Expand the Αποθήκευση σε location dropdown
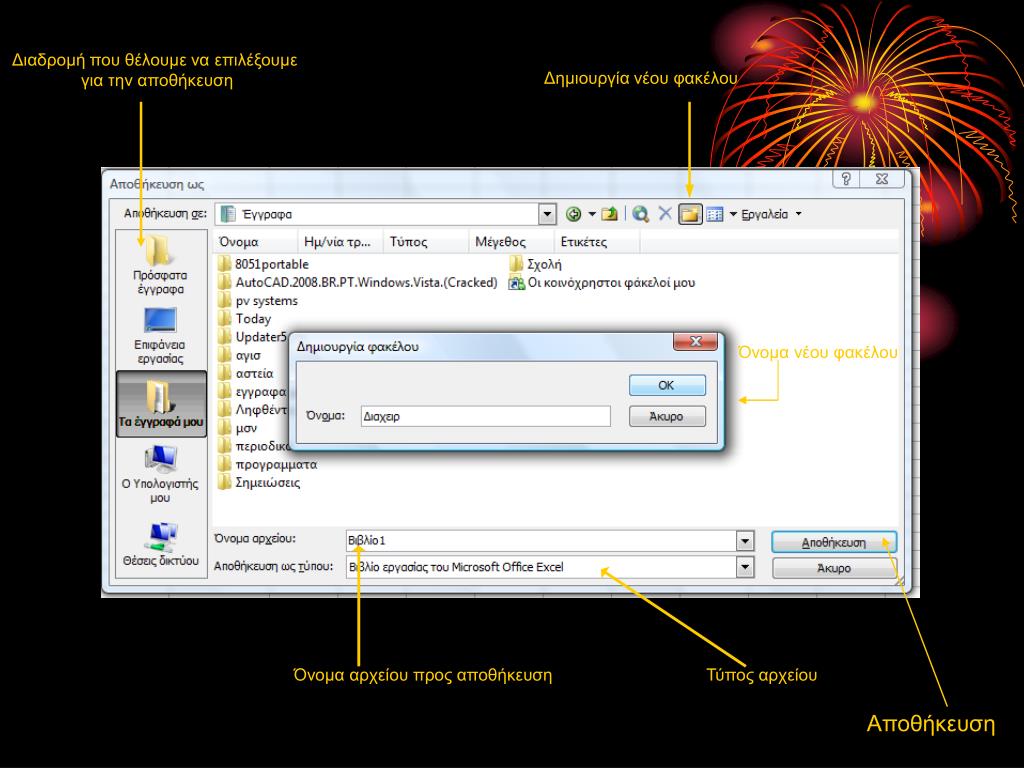The height and width of the screenshot is (768, 1024). coord(547,214)
